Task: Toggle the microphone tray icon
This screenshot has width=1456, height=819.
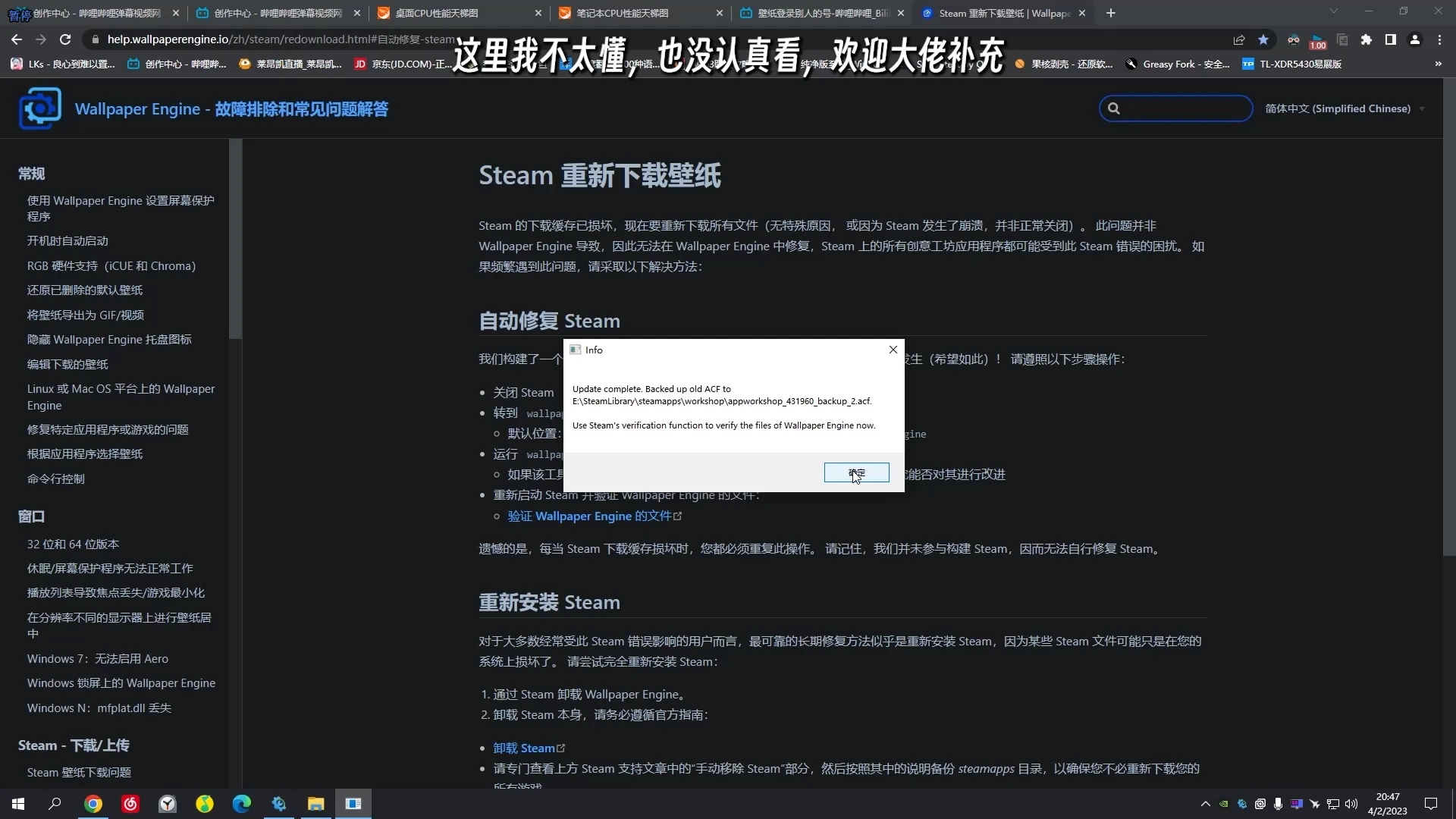Action: [1279, 804]
